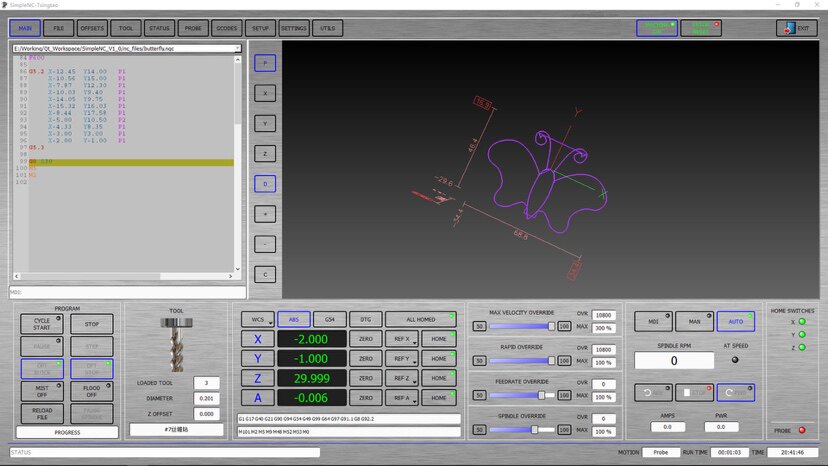Open the FILE tab
Image resolution: width=828 pixels, height=466 pixels.
59,28
